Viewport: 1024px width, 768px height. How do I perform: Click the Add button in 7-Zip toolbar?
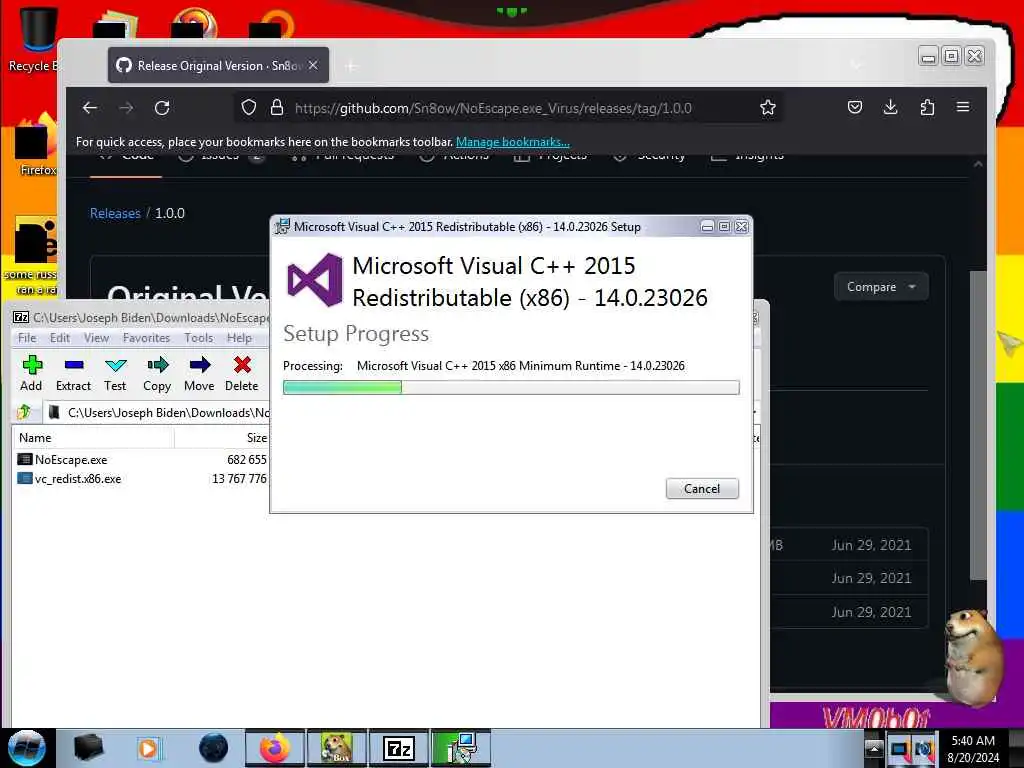point(31,373)
